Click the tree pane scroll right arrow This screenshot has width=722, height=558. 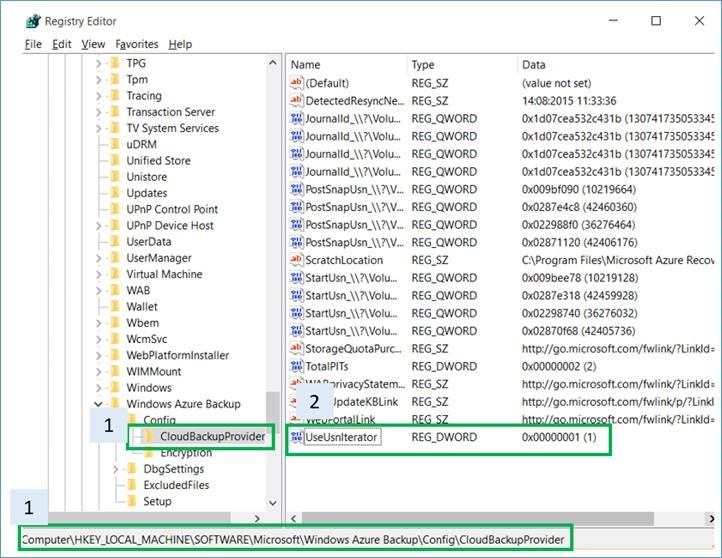click(x=257, y=518)
